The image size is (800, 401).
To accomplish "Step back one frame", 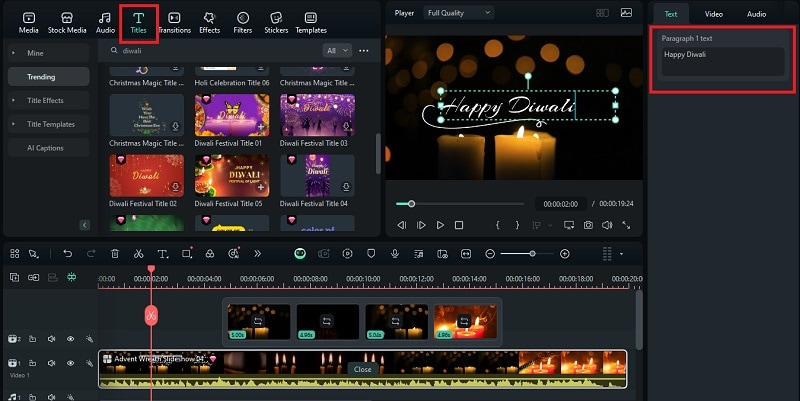I will 402,225.
